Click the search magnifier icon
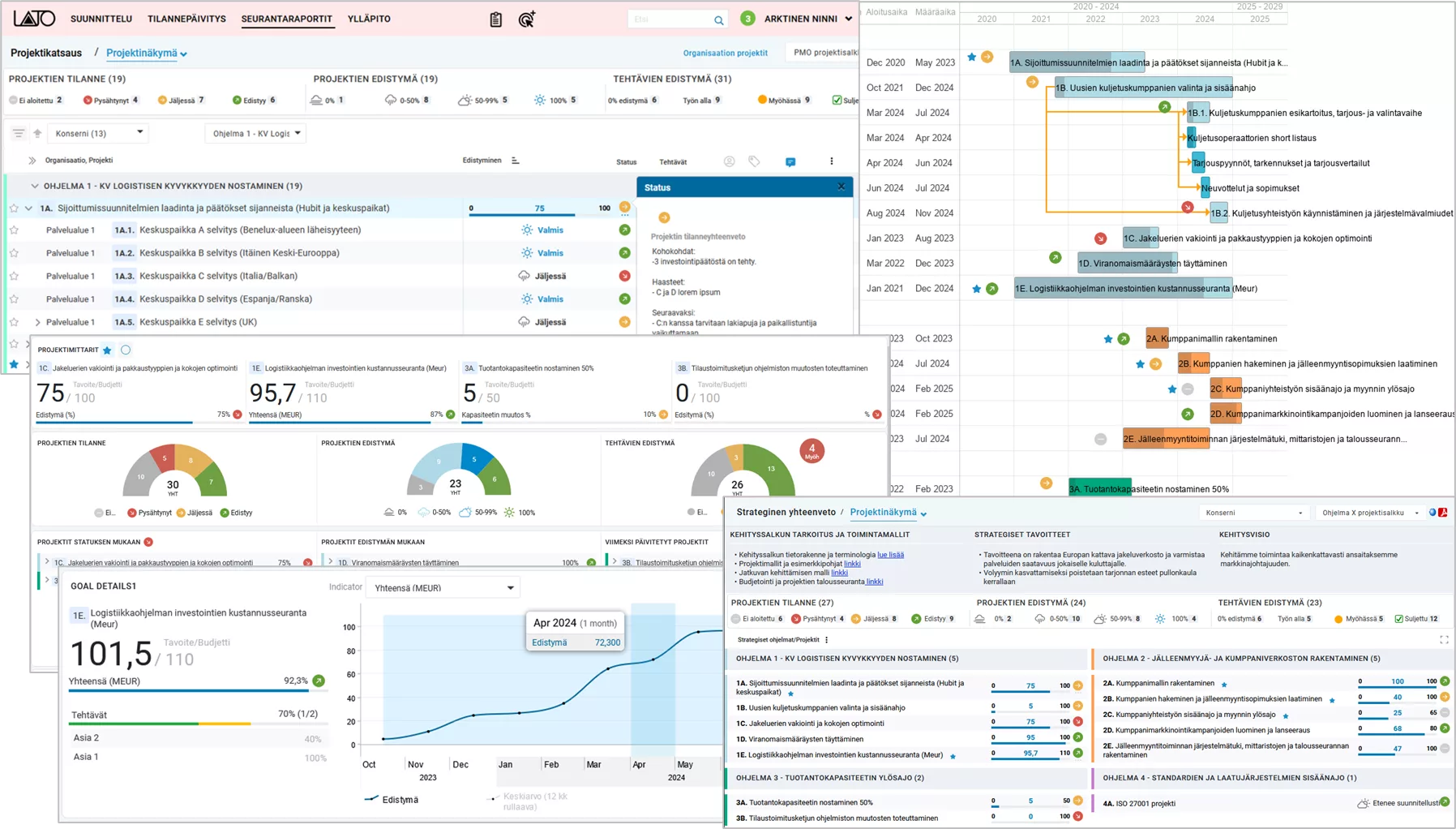The height and width of the screenshot is (829, 1456). pyautogui.click(x=718, y=20)
